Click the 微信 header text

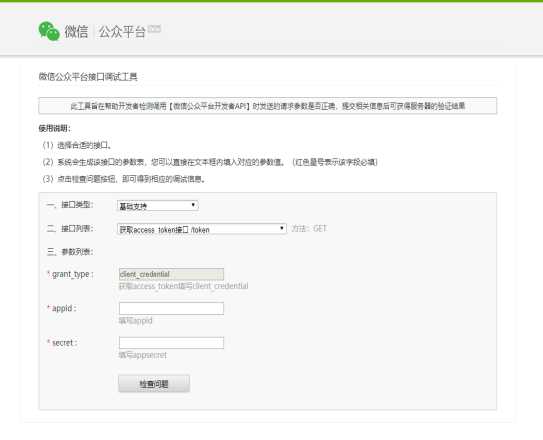point(76,32)
